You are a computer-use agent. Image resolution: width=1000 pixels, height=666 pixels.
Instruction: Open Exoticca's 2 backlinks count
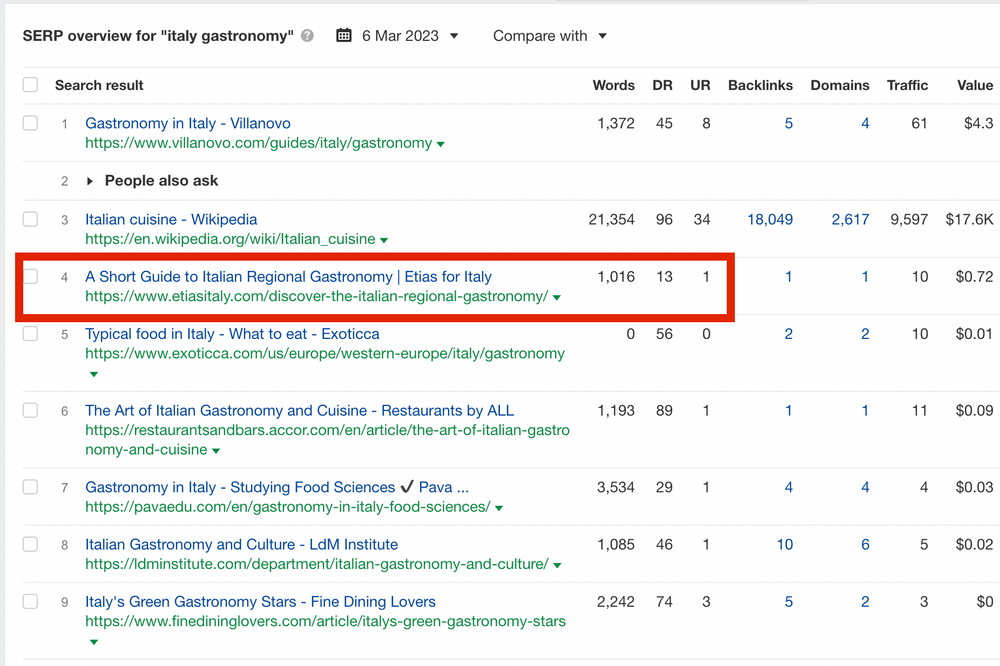tap(788, 334)
